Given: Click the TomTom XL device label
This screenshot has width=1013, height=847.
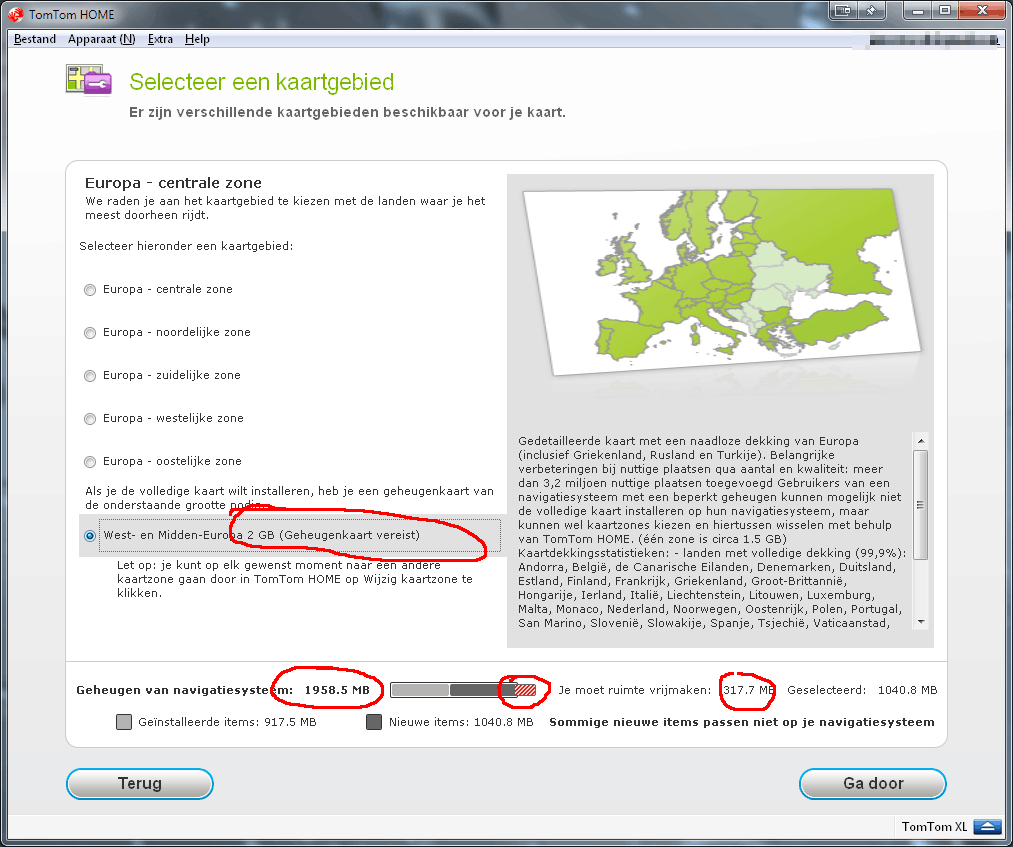Looking at the screenshot, I should point(934,827).
